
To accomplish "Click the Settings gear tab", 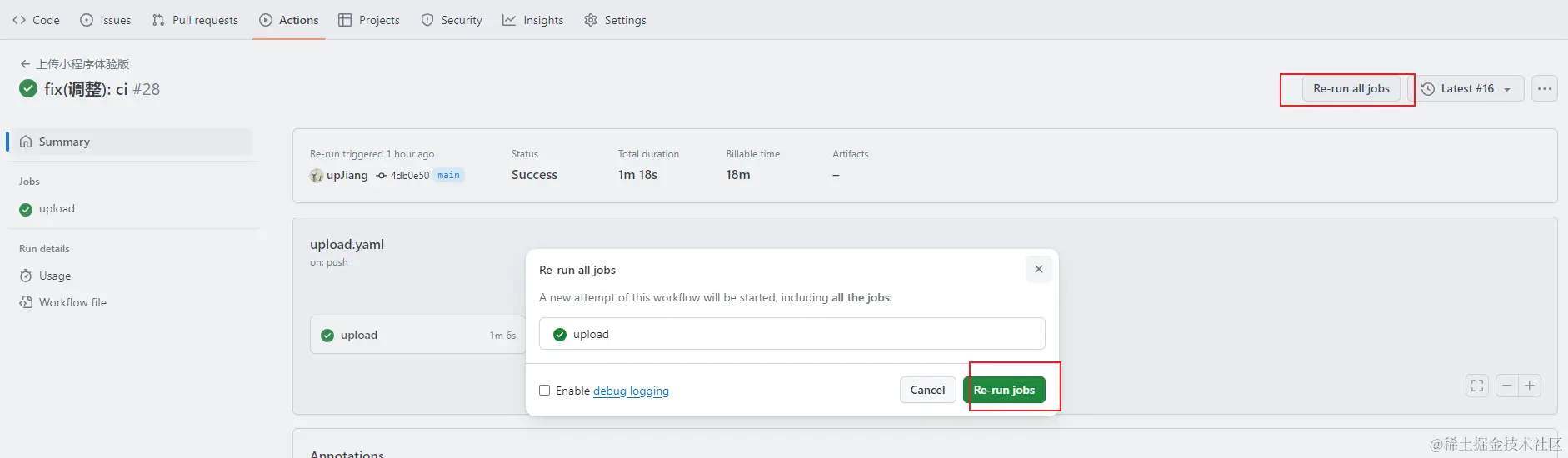I will tap(615, 20).
